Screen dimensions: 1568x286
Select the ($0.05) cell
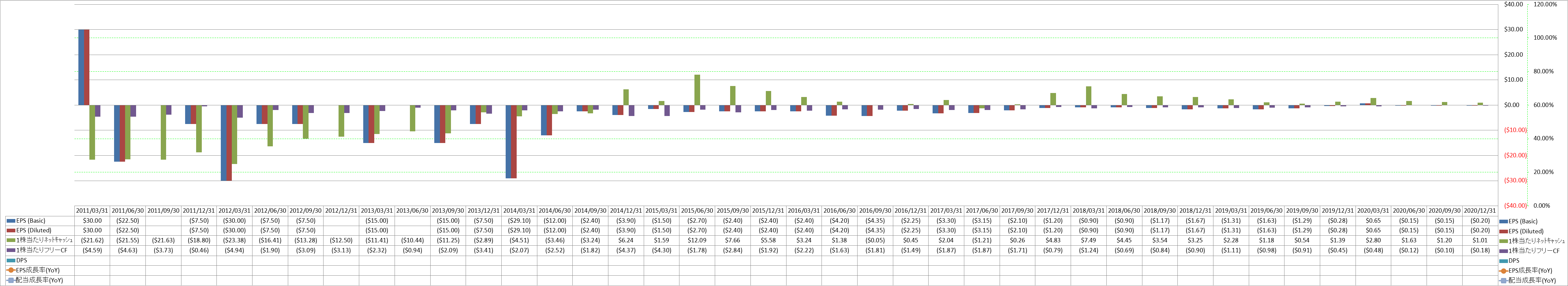point(875,240)
